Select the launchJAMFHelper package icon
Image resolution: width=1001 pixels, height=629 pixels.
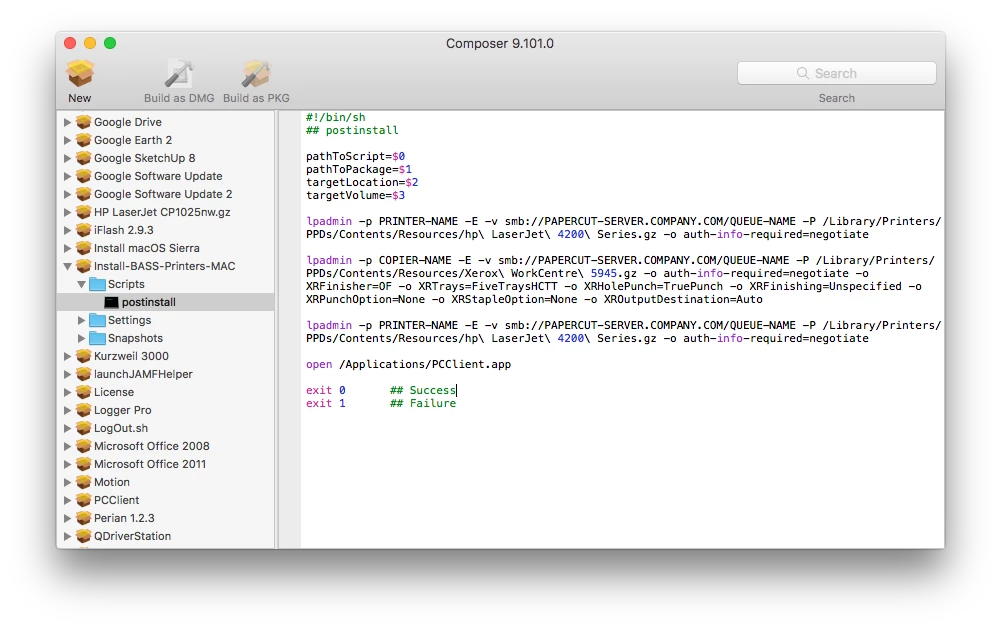pos(84,374)
